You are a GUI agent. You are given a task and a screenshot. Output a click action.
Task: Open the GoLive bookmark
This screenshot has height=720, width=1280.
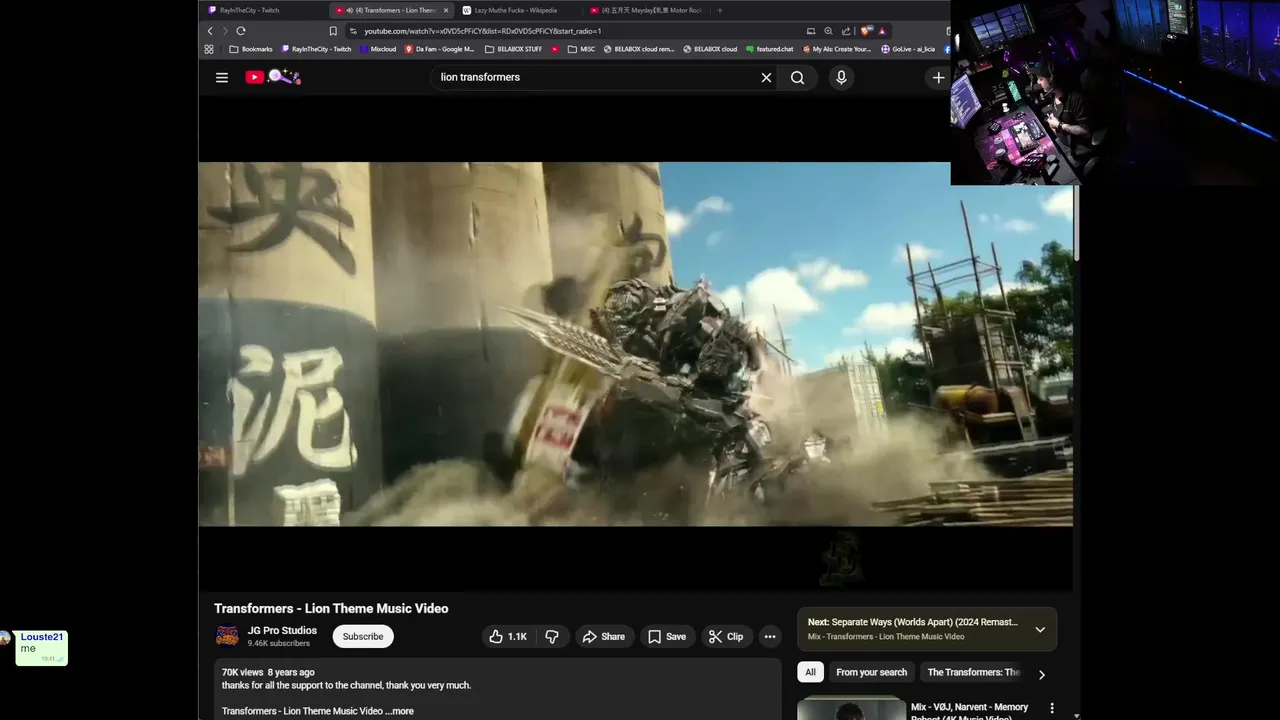coord(908,49)
